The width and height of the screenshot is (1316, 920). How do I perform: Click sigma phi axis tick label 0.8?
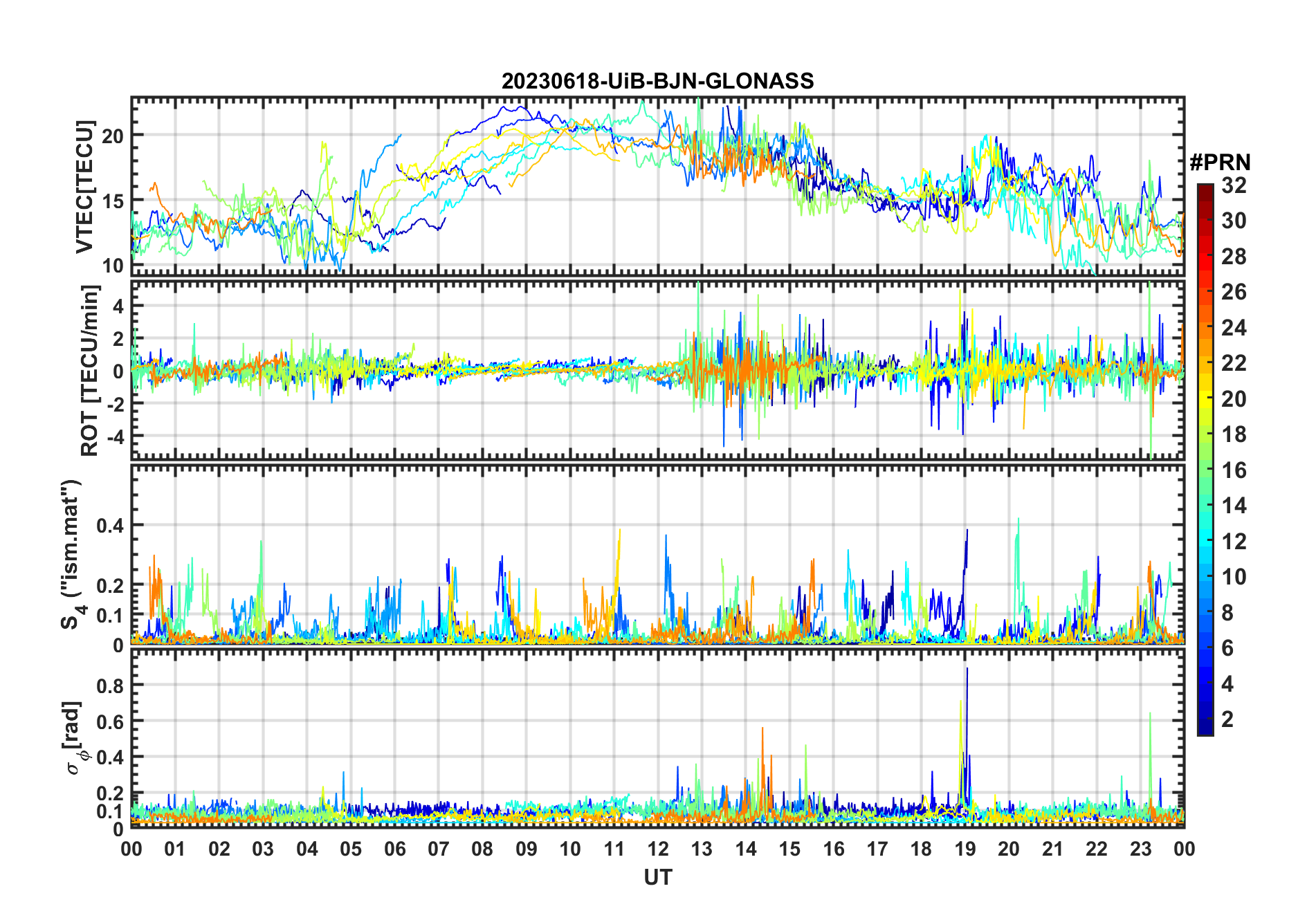[111, 686]
